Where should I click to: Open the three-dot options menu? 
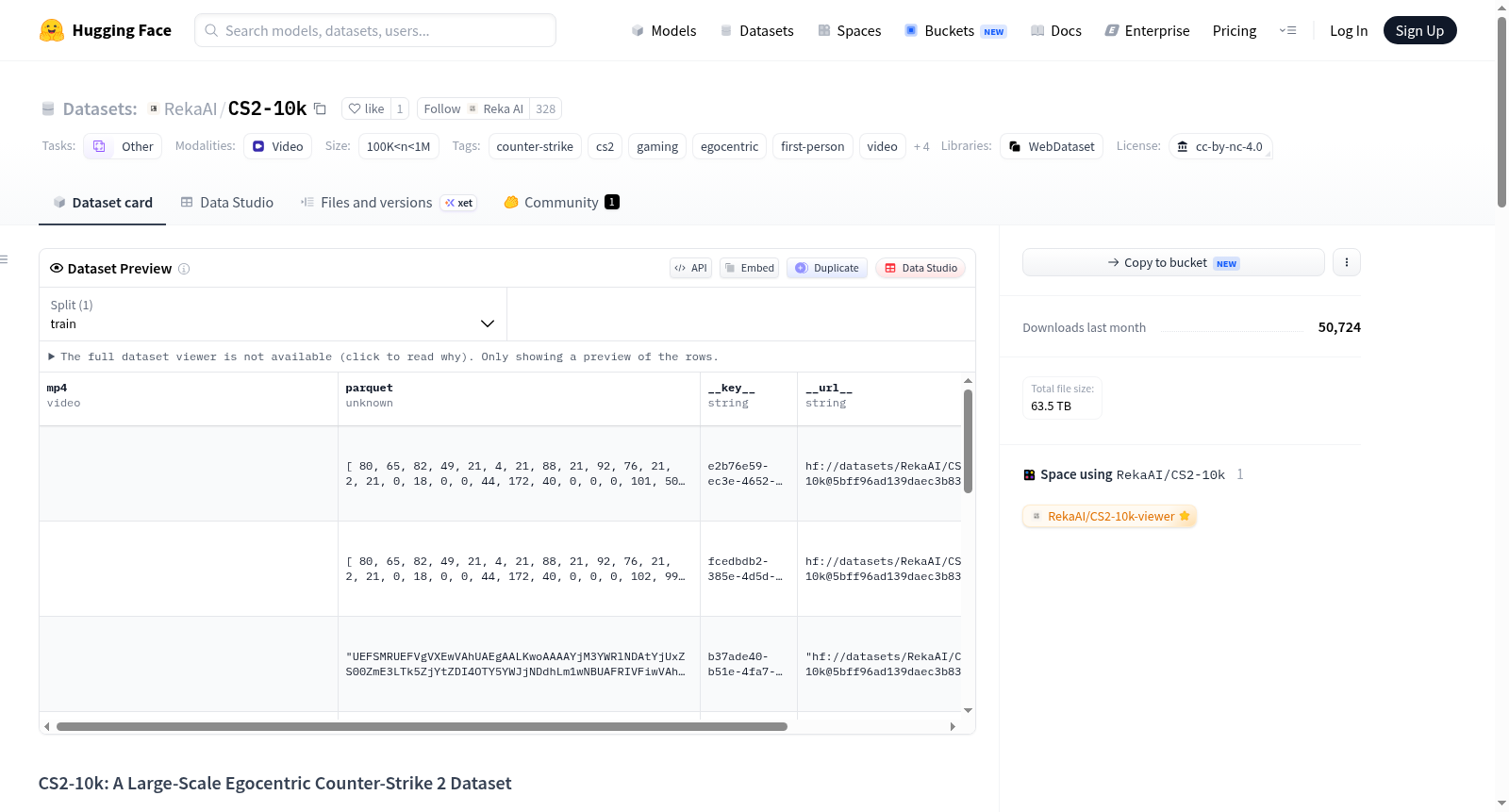[x=1347, y=262]
